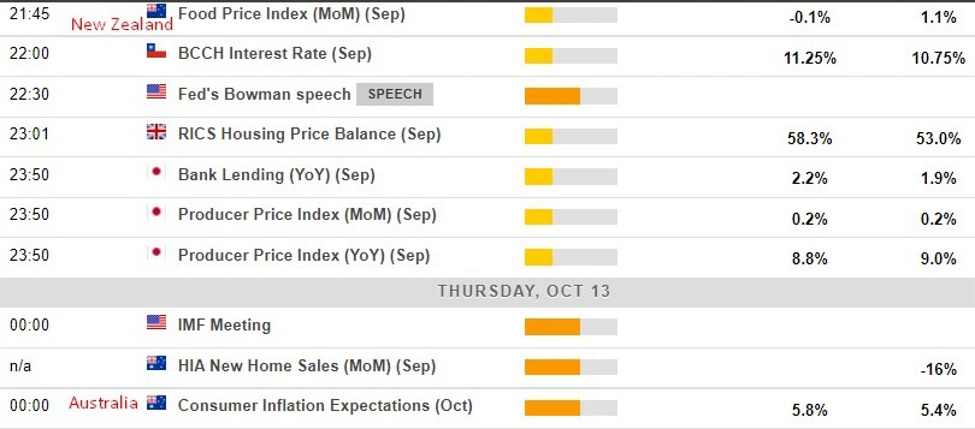Click UK flag beside RICS Housing Price Balance
Screen dimensions: 975x429
click(x=156, y=132)
